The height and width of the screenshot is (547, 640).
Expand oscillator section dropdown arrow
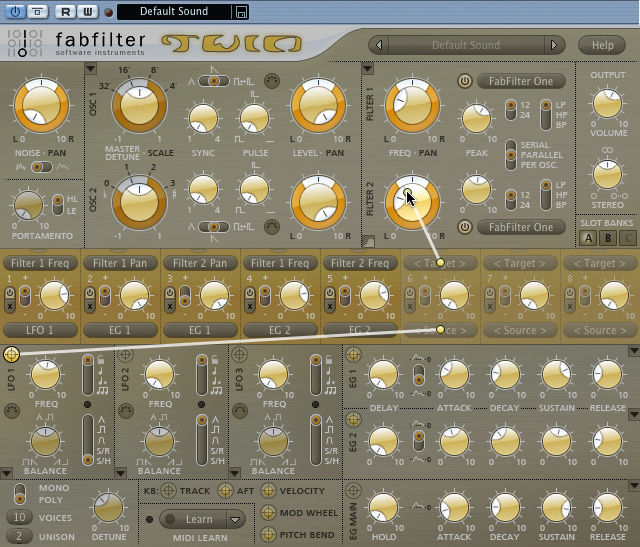[x=91, y=68]
